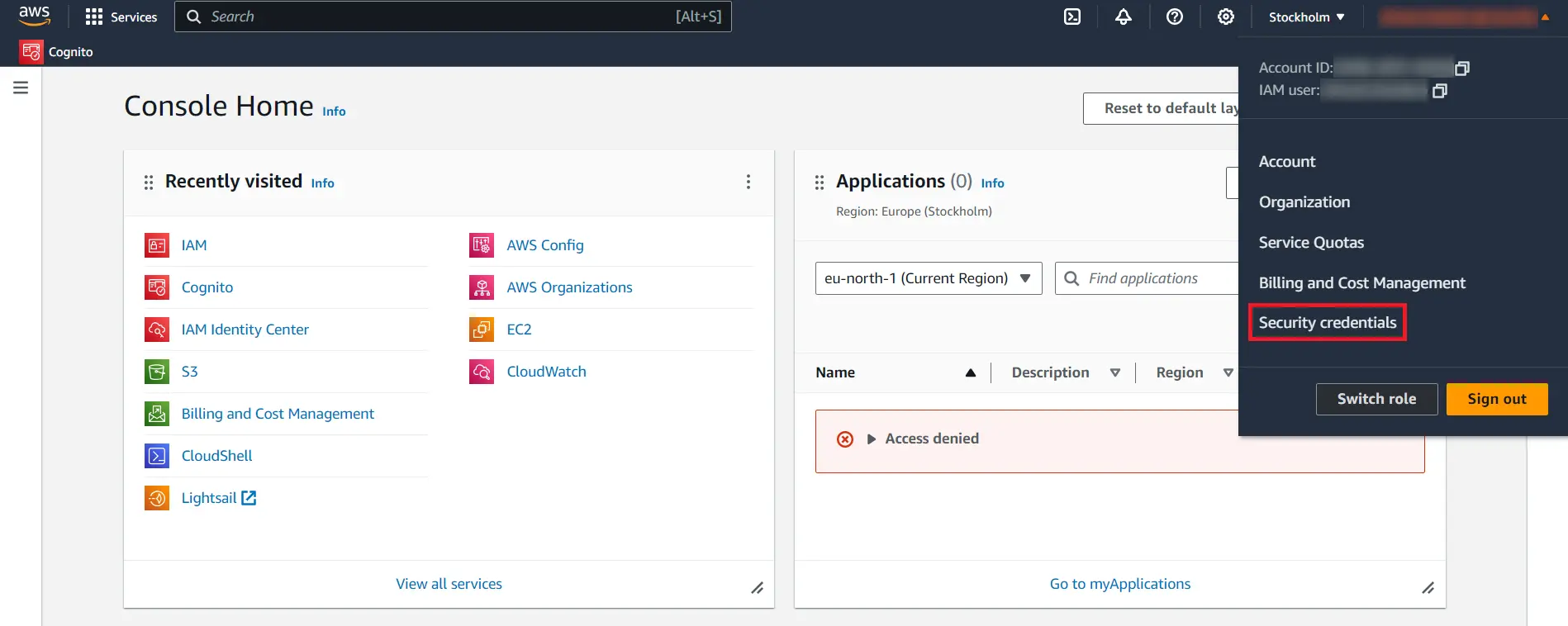Click the S3 bucket icon

157,372
